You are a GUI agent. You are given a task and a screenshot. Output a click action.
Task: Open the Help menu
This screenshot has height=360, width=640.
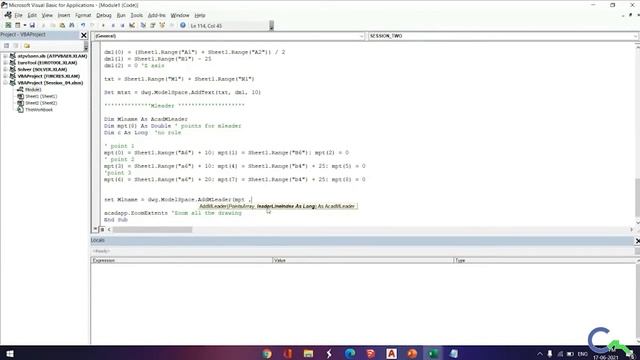pos(200,15)
